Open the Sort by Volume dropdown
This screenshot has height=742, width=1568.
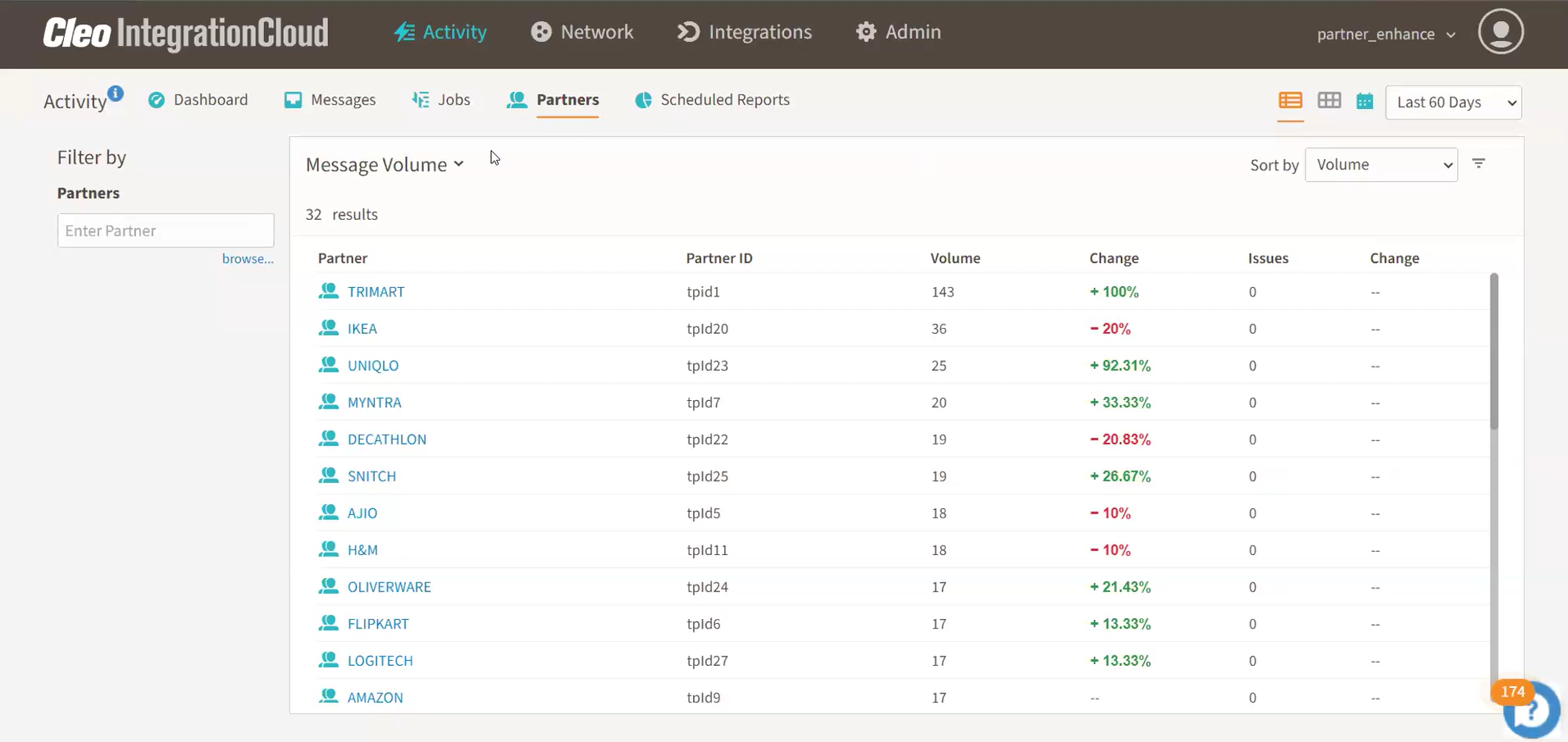[x=1381, y=165]
